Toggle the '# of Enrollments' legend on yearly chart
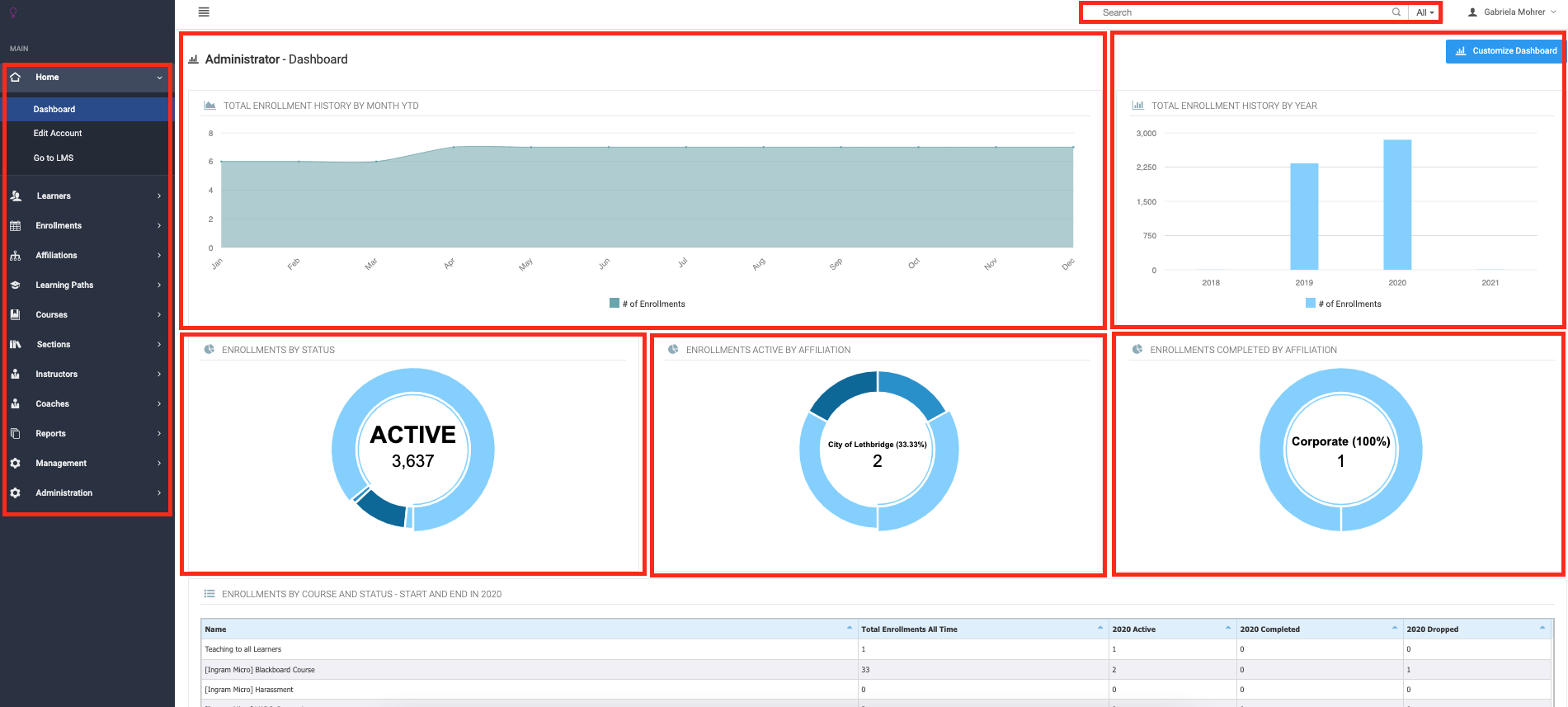This screenshot has height=707, width=1568. pyautogui.click(x=1343, y=304)
